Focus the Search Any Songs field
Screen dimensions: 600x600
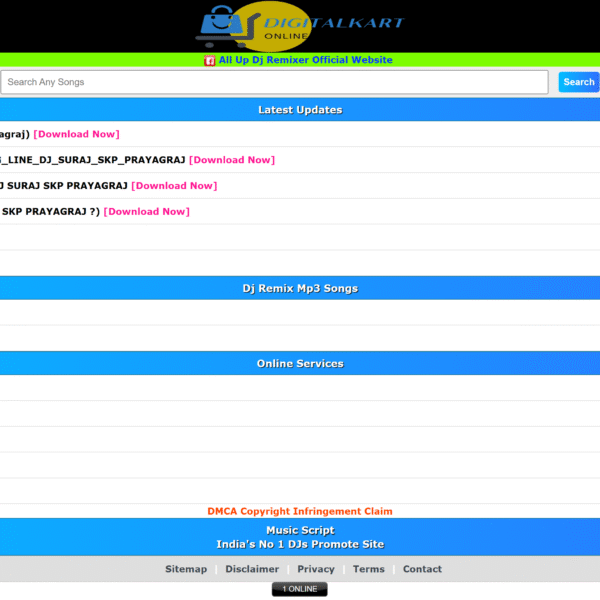[274, 82]
